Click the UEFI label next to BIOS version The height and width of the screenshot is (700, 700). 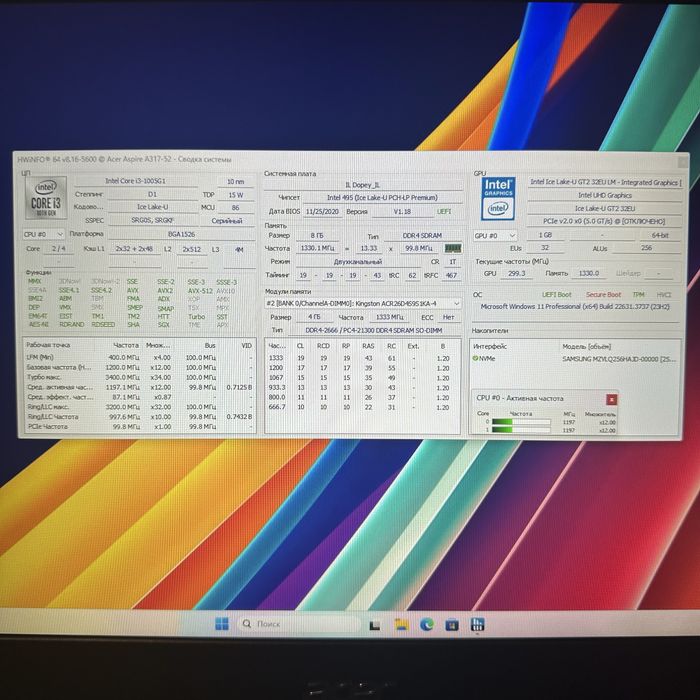444,212
